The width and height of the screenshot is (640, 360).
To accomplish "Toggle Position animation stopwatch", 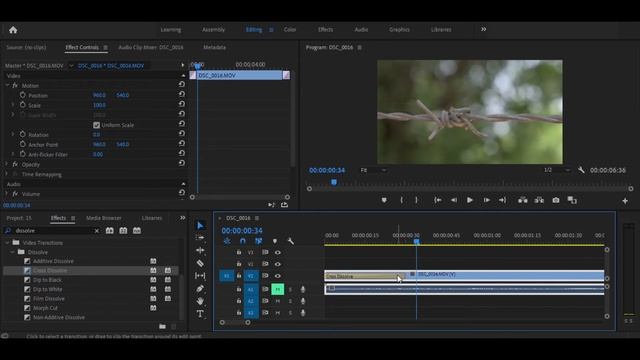I will coord(22,95).
